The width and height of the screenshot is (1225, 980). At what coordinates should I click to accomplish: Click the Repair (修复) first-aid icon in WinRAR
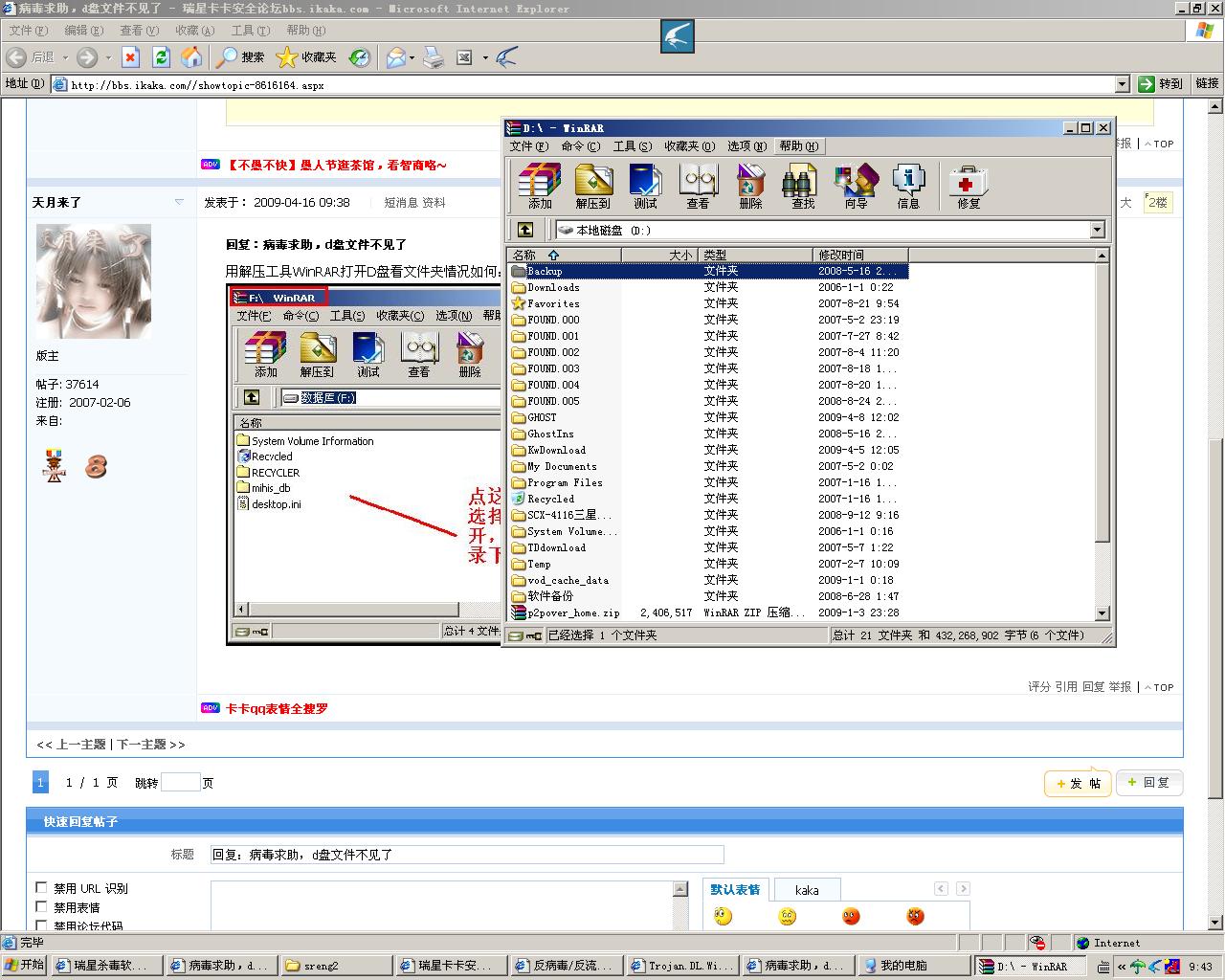click(968, 186)
